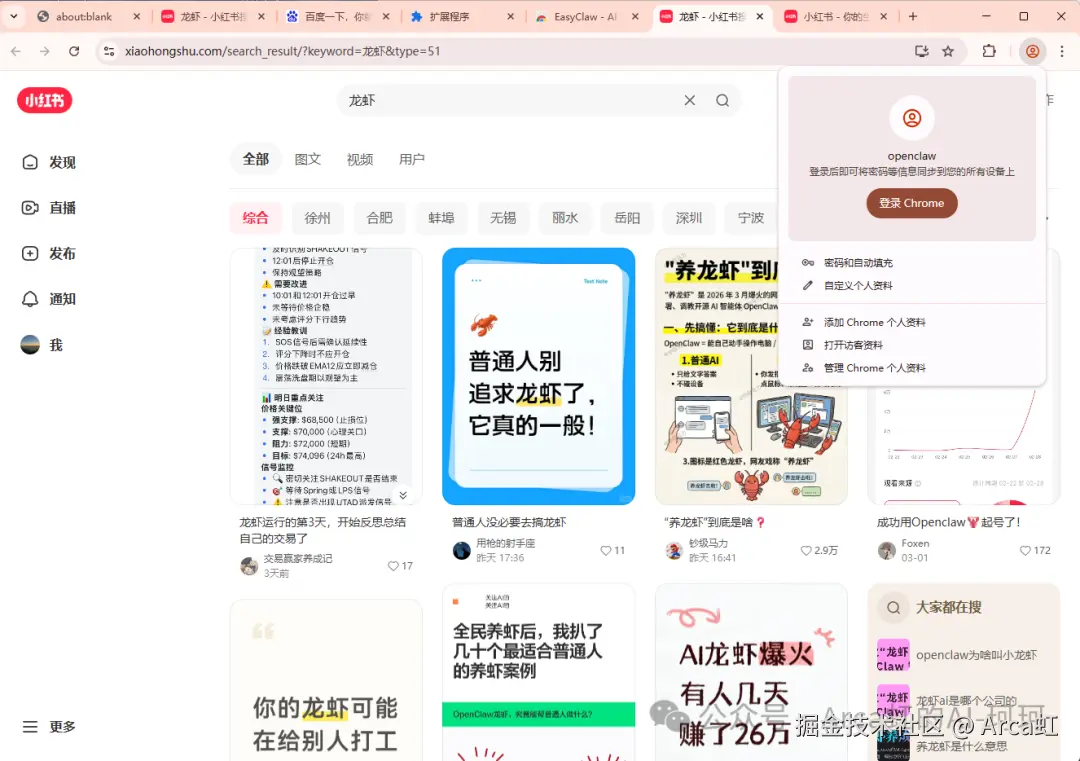
Task: Clear the search box with the X
Action: click(x=689, y=101)
